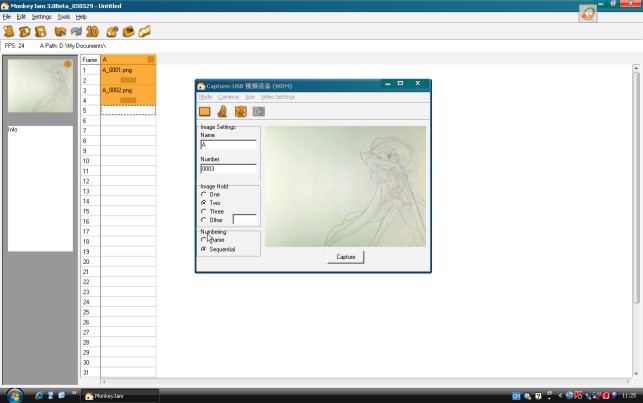Viewport: 643px width, 403px height.
Task: Open the Tools menu
Action: click(64, 17)
